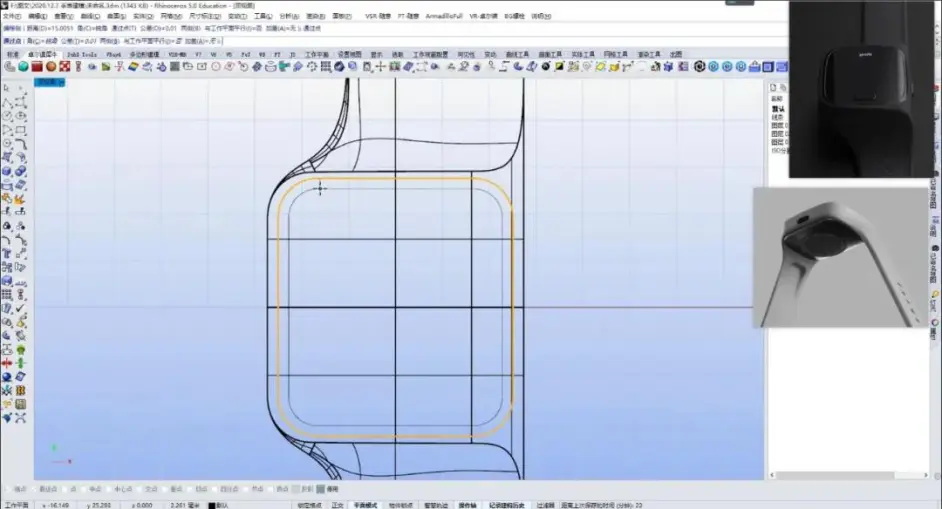Toggle 记录建构历史 in the status bar
942x509 pixels.
click(x=507, y=505)
